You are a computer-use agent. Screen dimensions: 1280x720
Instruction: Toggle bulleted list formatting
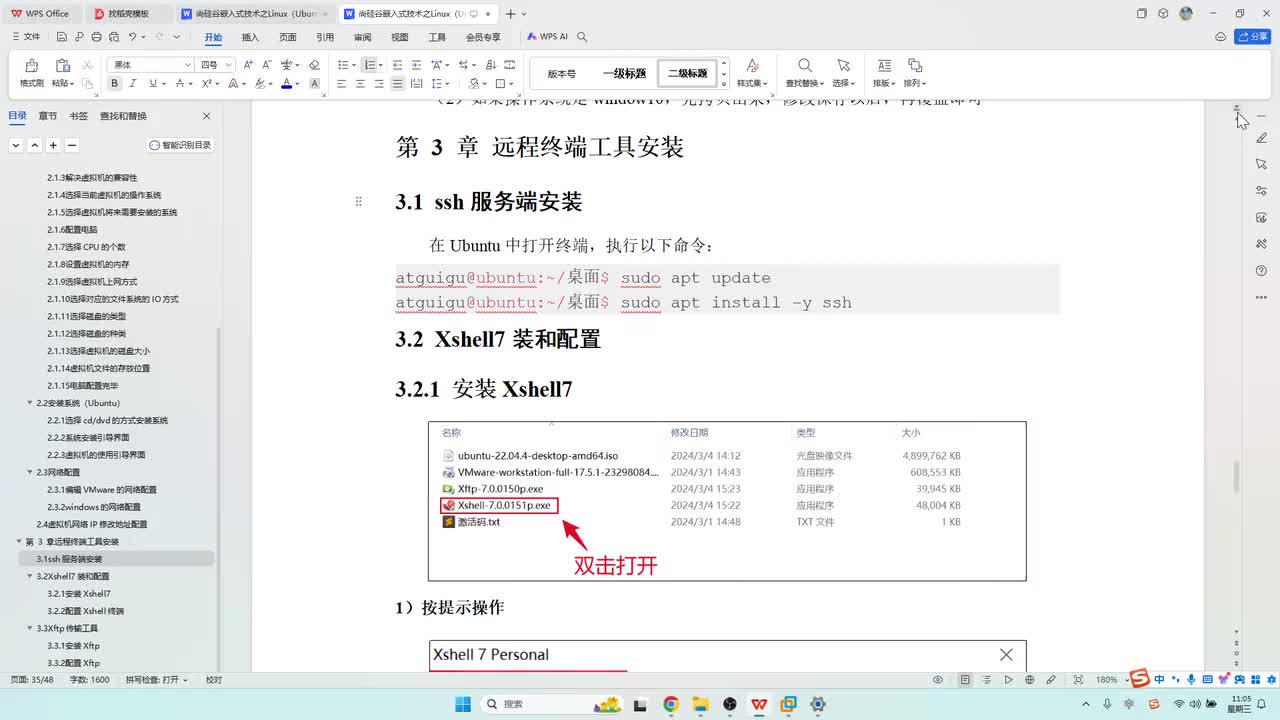[x=341, y=65]
